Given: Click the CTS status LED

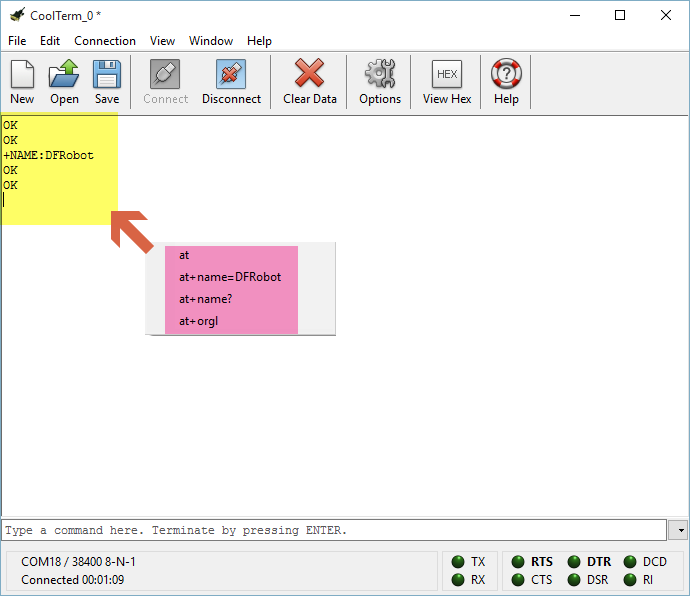Looking at the screenshot, I should (518, 580).
